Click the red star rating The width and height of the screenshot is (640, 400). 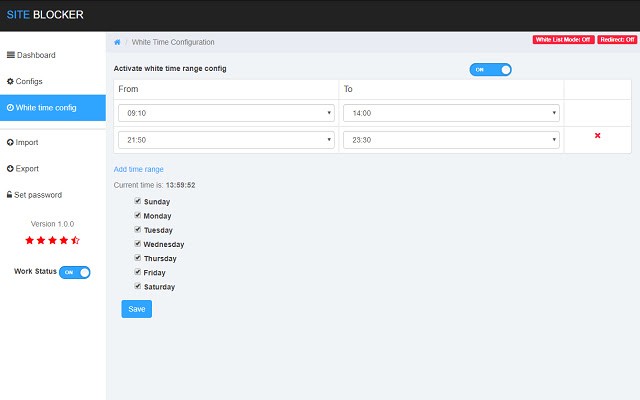52,241
